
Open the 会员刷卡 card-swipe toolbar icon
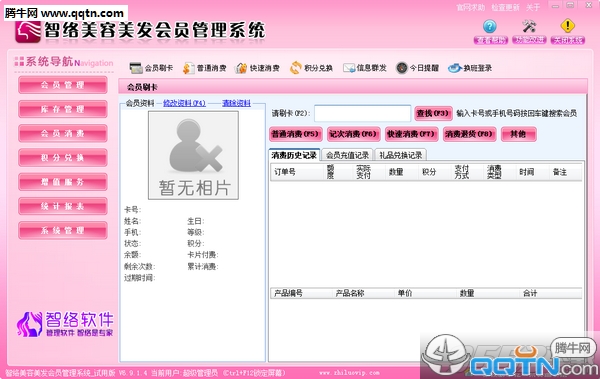pos(151,68)
